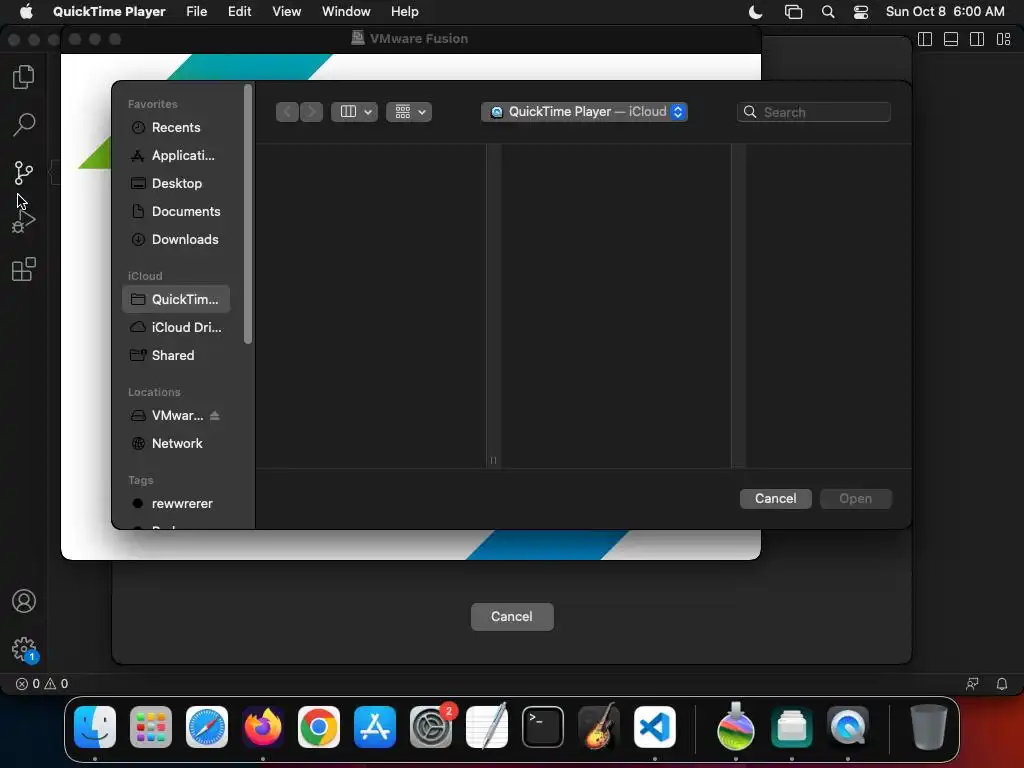Screen dimensions: 1024x768
Task: Open System Settings from the Dock
Action: point(431,727)
